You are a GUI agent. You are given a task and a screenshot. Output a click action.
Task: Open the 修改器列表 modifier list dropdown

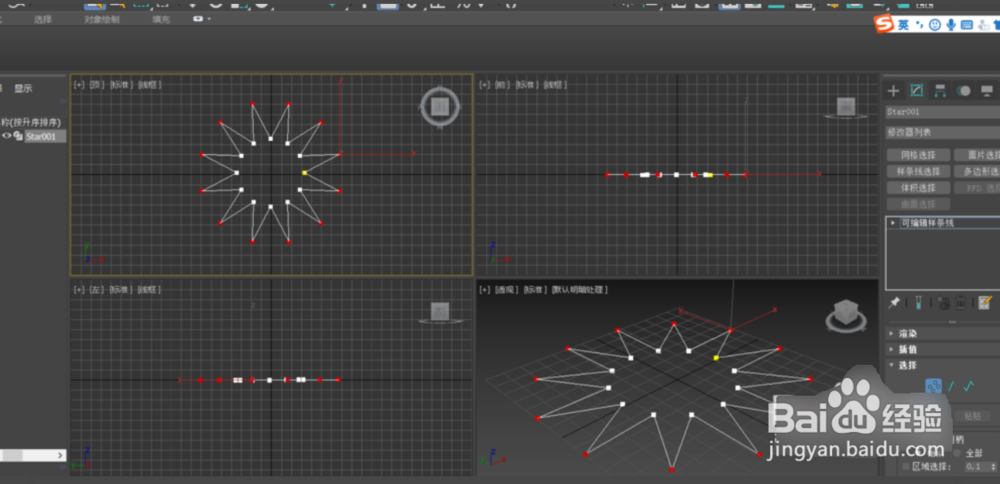[942, 133]
